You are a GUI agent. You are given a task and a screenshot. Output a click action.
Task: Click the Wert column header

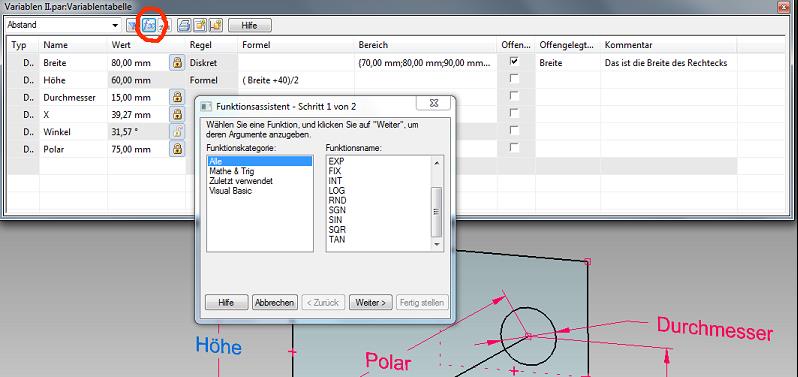pos(147,45)
